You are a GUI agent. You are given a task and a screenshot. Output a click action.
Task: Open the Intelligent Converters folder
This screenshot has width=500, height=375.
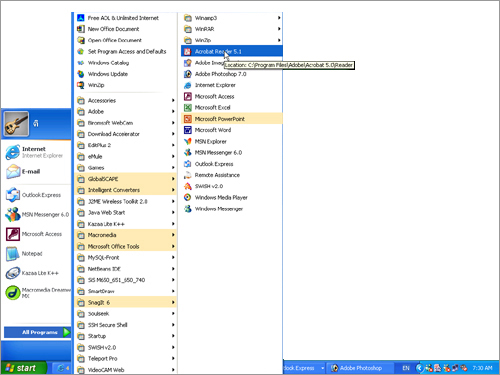(125, 190)
